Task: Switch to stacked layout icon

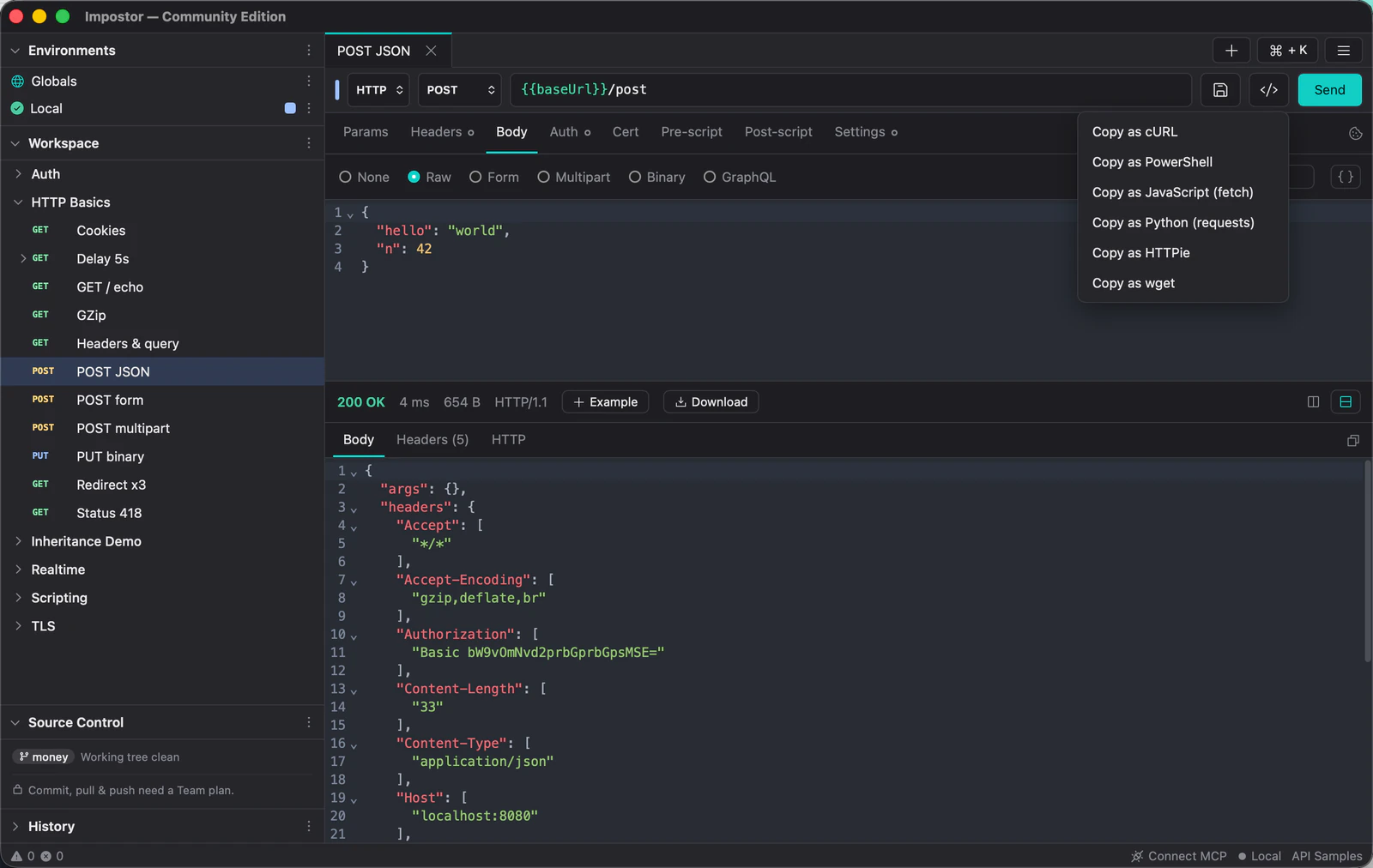Action: (x=1346, y=401)
